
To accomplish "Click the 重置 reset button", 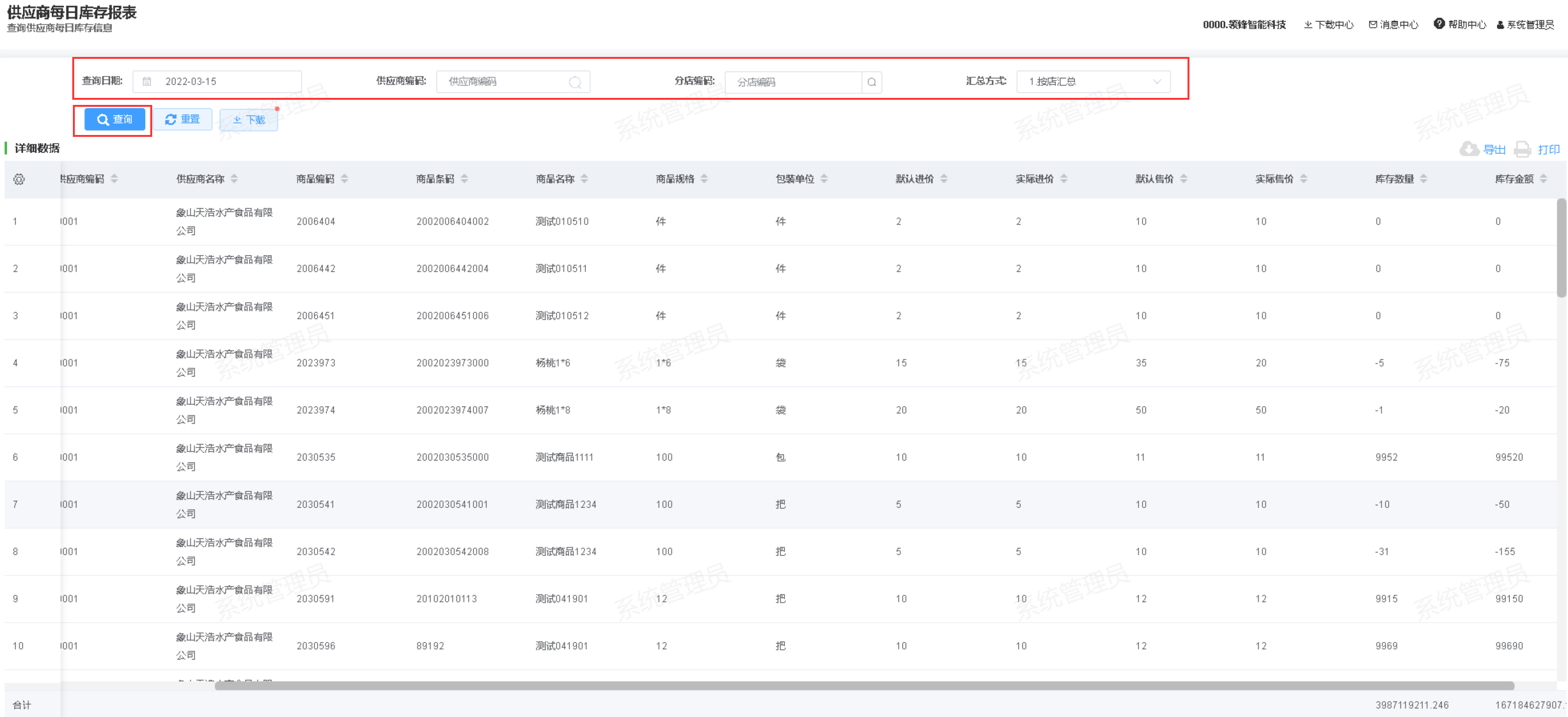I will (x=182, y=120).
